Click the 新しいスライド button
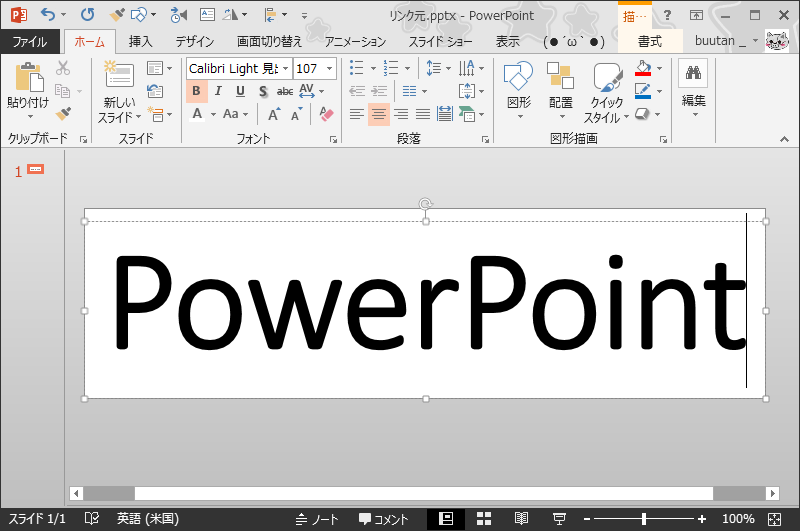 pyautogui.click(x=119, y=92)
